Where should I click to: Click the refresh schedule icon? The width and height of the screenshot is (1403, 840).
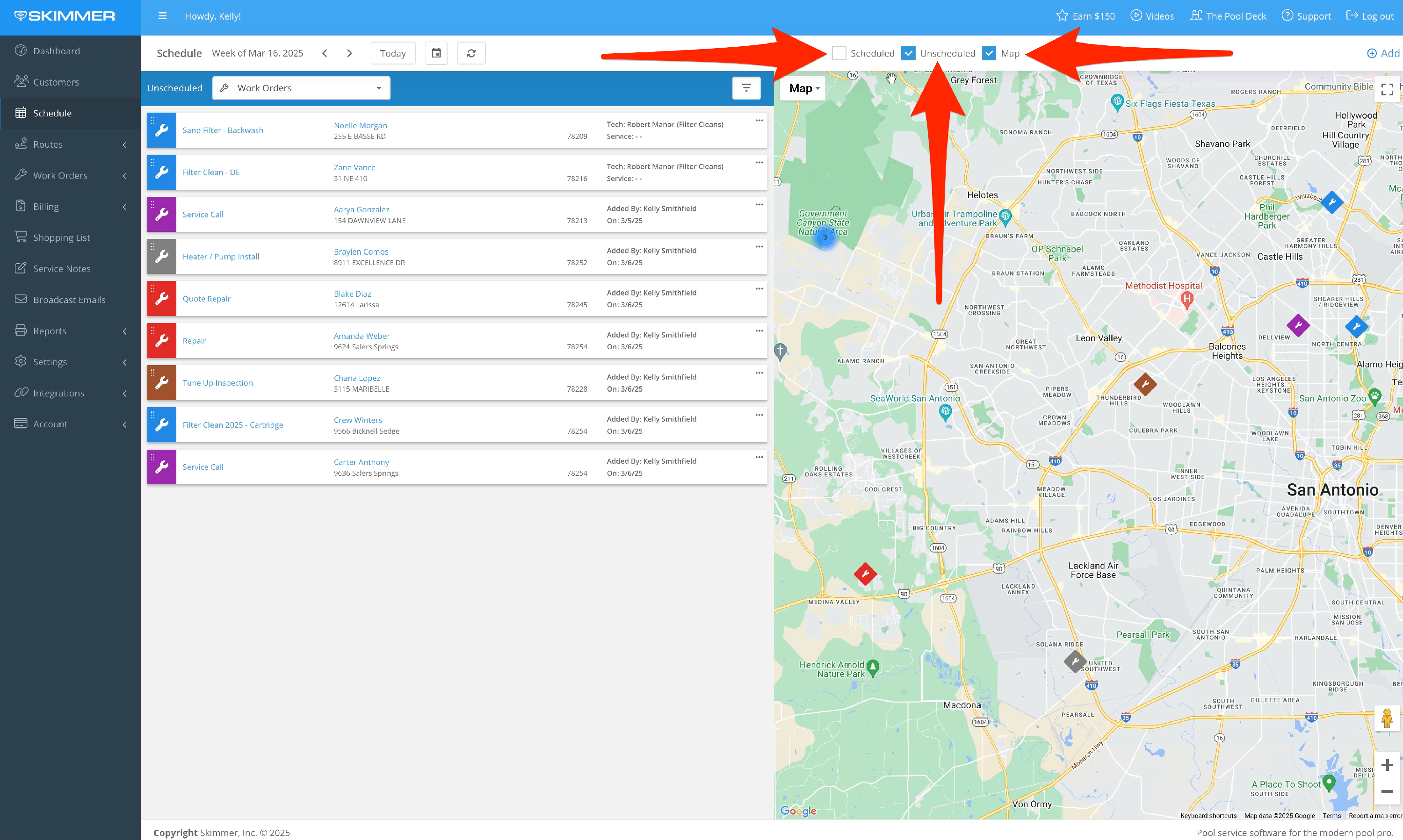click(x=470, y=53)
